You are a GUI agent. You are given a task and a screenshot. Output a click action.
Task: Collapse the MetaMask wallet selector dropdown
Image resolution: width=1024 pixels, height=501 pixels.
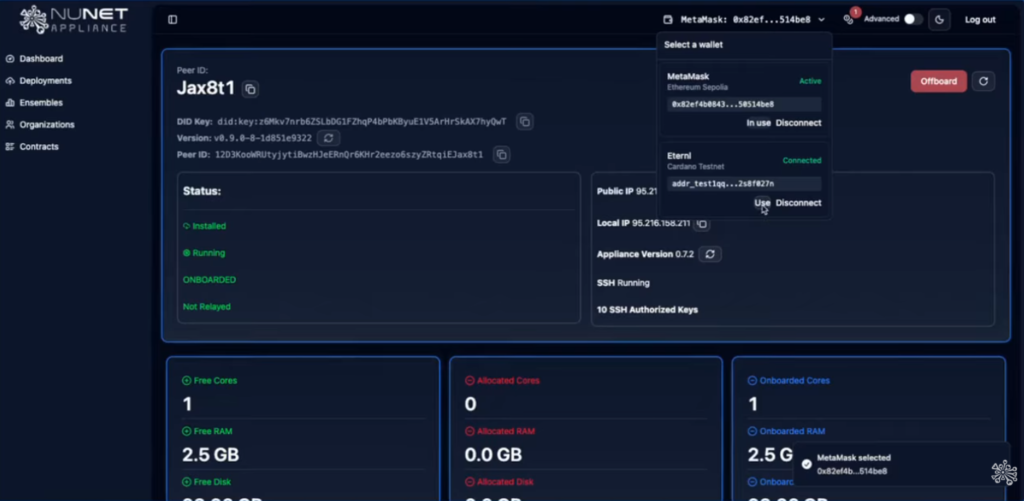click(x=821, y=20)
